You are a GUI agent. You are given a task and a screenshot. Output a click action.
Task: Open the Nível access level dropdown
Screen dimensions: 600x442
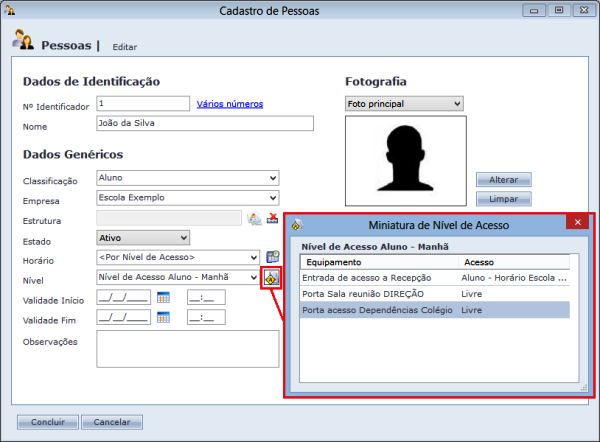[x=177, y=277]
